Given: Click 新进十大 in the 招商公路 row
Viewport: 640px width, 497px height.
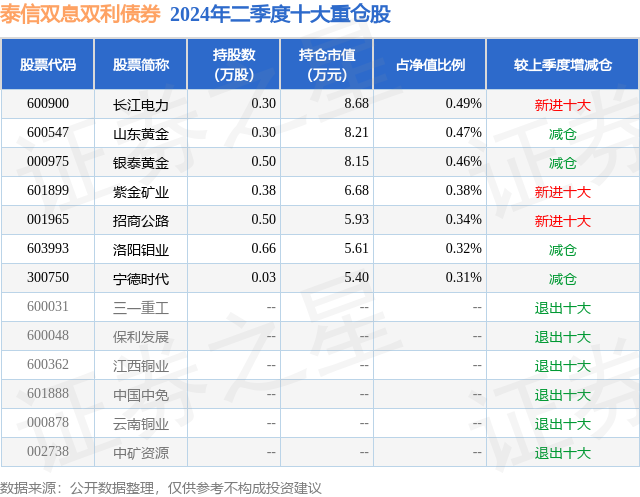Looking at the screenshot, I should (x=562, y=221).
